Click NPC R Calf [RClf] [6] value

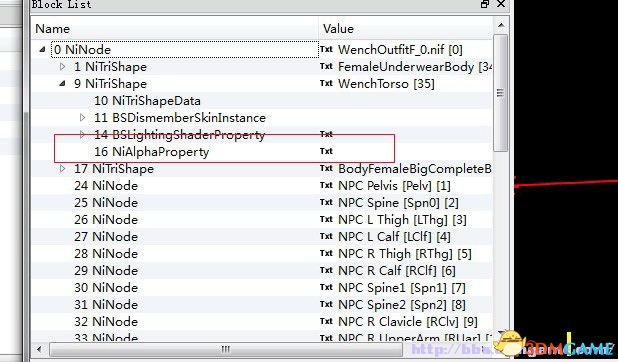tap(397, 271)
